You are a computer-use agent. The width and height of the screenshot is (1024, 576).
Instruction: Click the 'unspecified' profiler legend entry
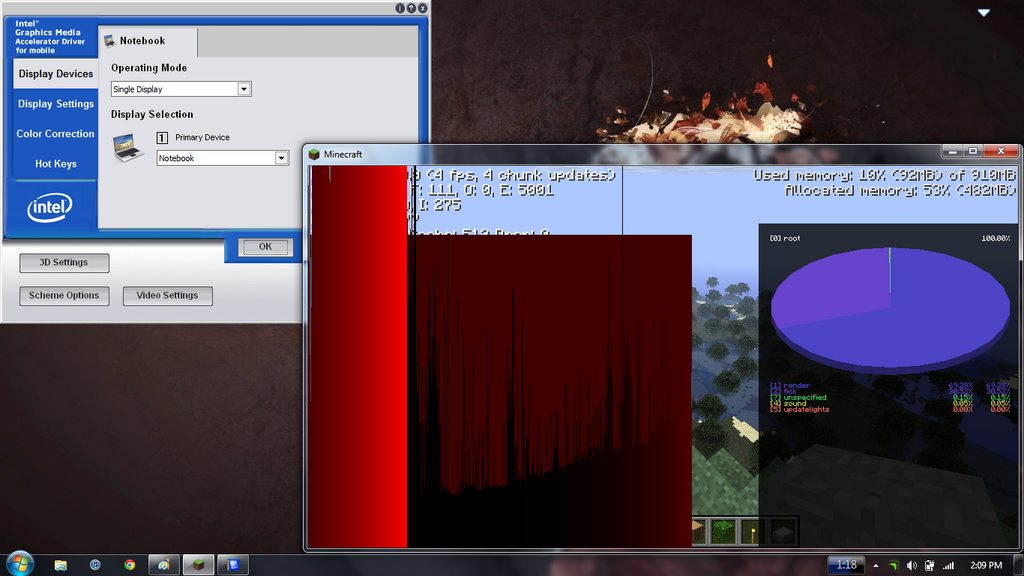[x=798, y=397]
